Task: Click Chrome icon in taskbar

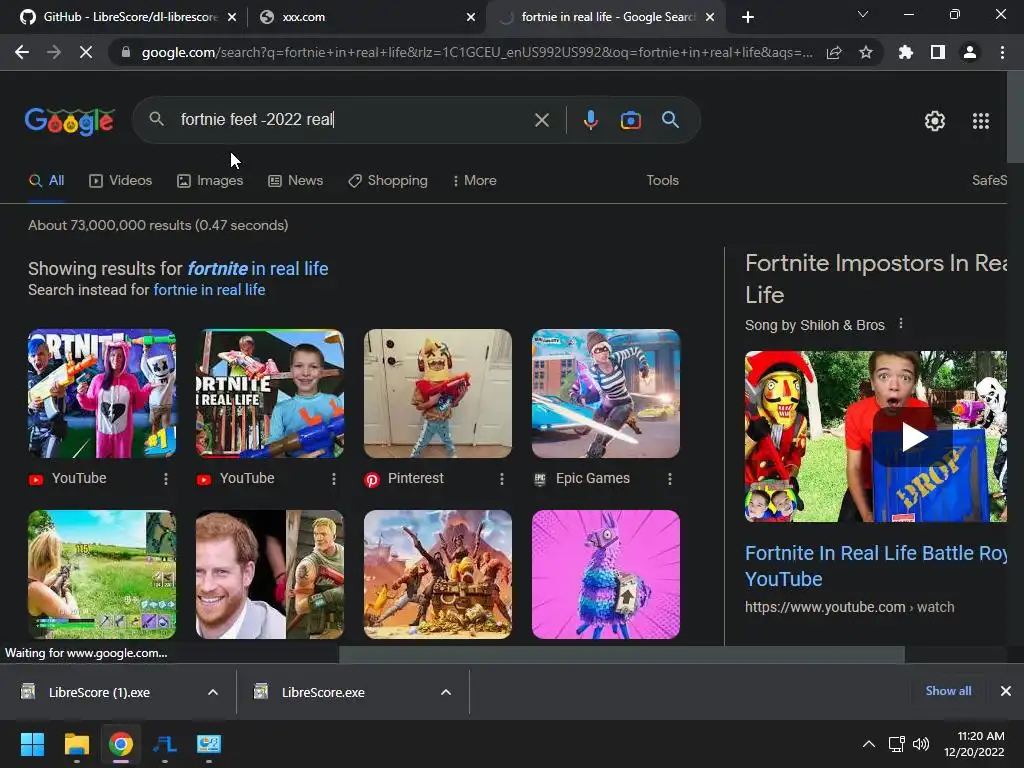Action: point(121,744)
